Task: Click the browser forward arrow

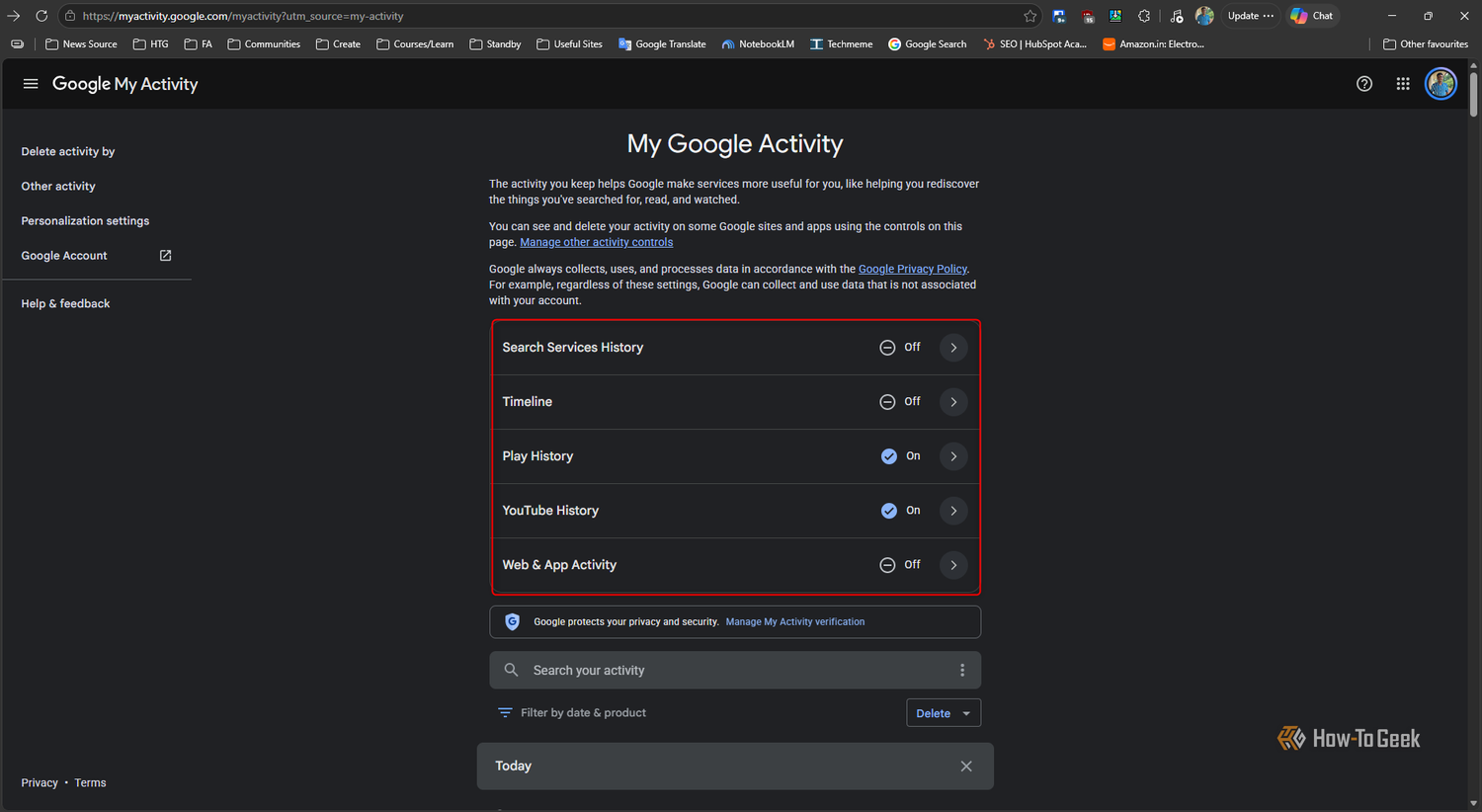Action: pos(14,16)
